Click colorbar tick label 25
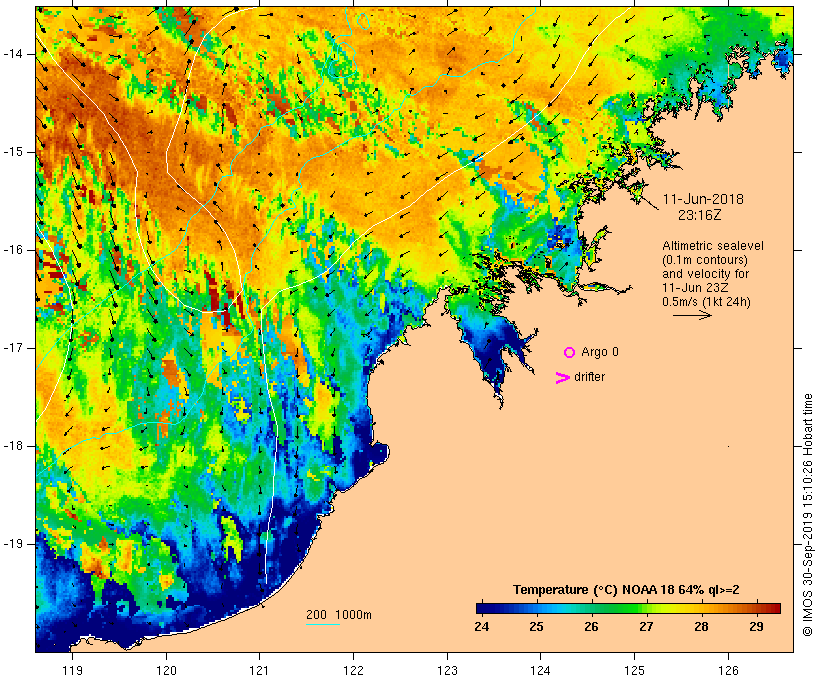Image resolution: width=820 pixels, height=680 pixels. (x=537, y=627)
